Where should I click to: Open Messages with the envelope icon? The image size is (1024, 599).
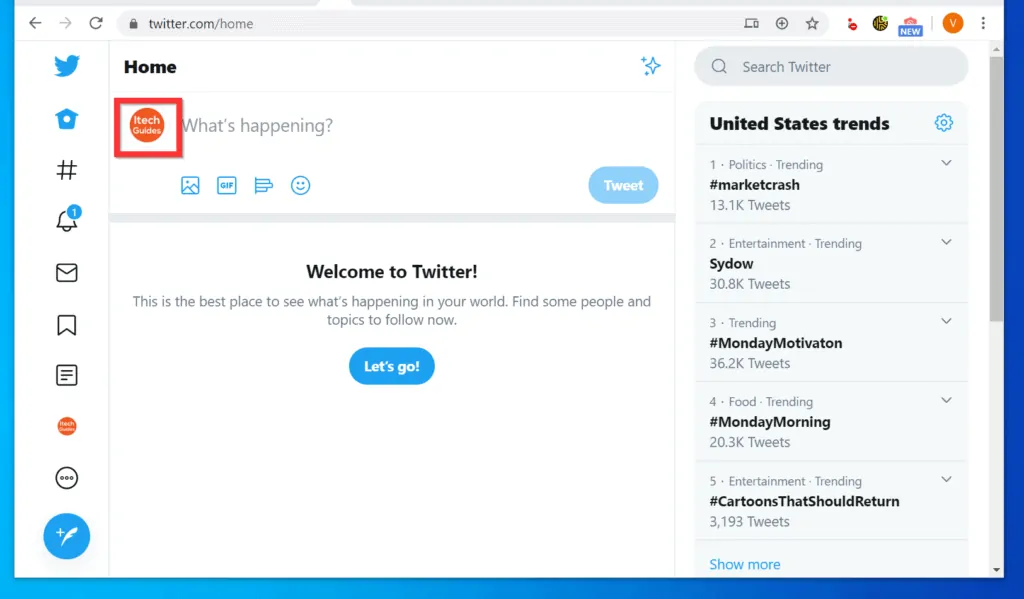[66, 272]
